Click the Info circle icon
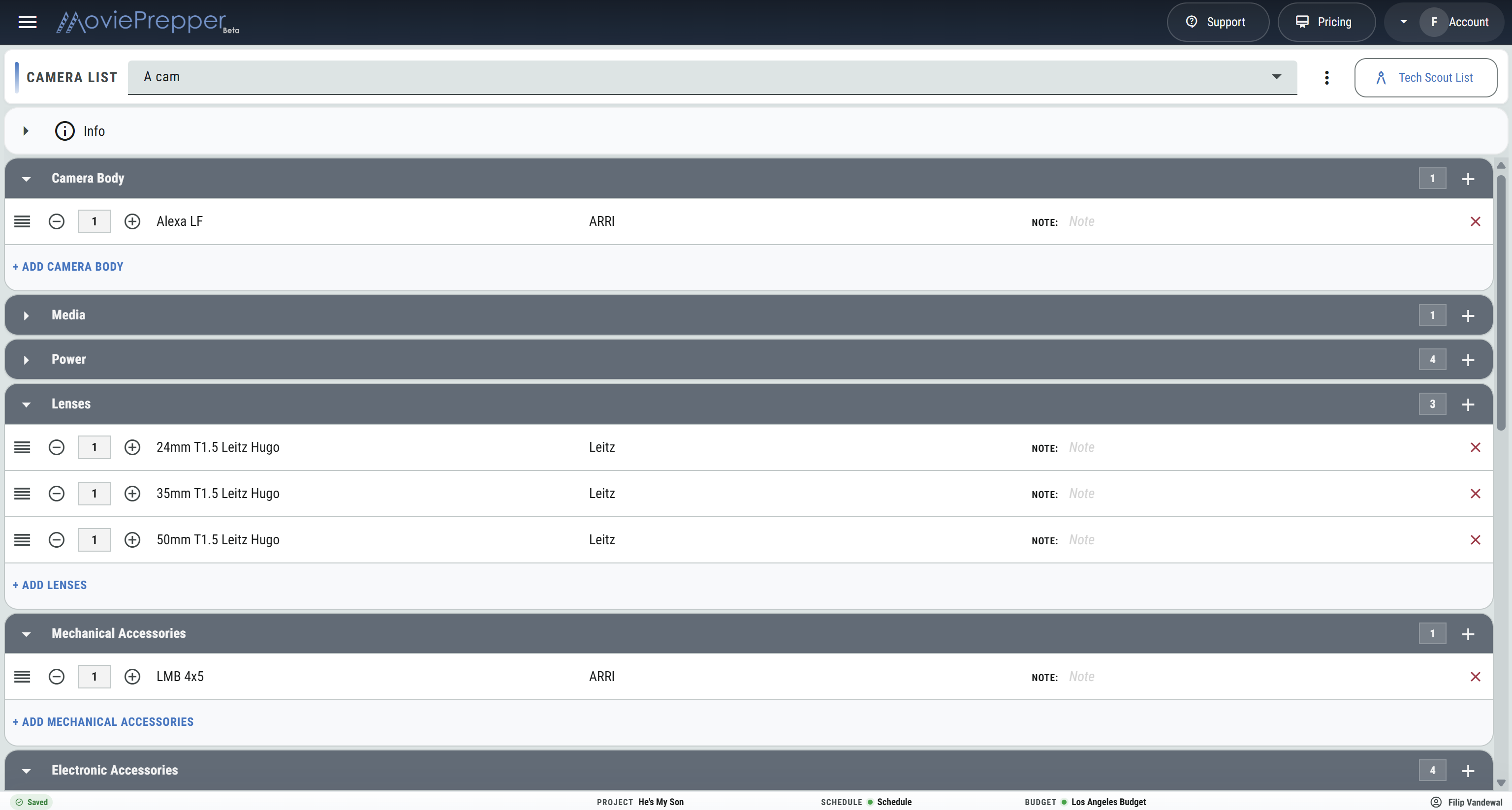 tap(64, 131)
